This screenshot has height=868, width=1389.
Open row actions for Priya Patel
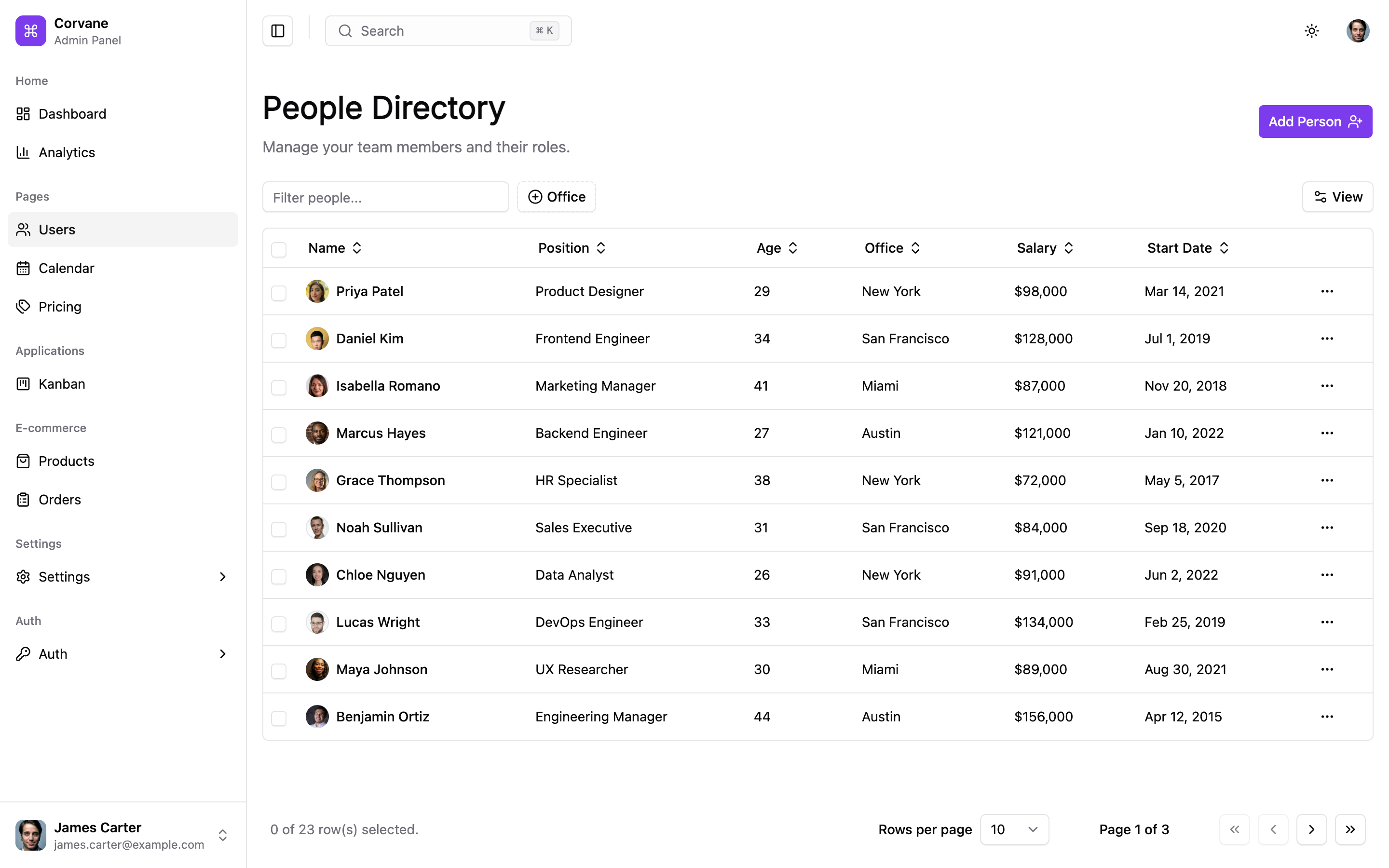coord(1327,292)
